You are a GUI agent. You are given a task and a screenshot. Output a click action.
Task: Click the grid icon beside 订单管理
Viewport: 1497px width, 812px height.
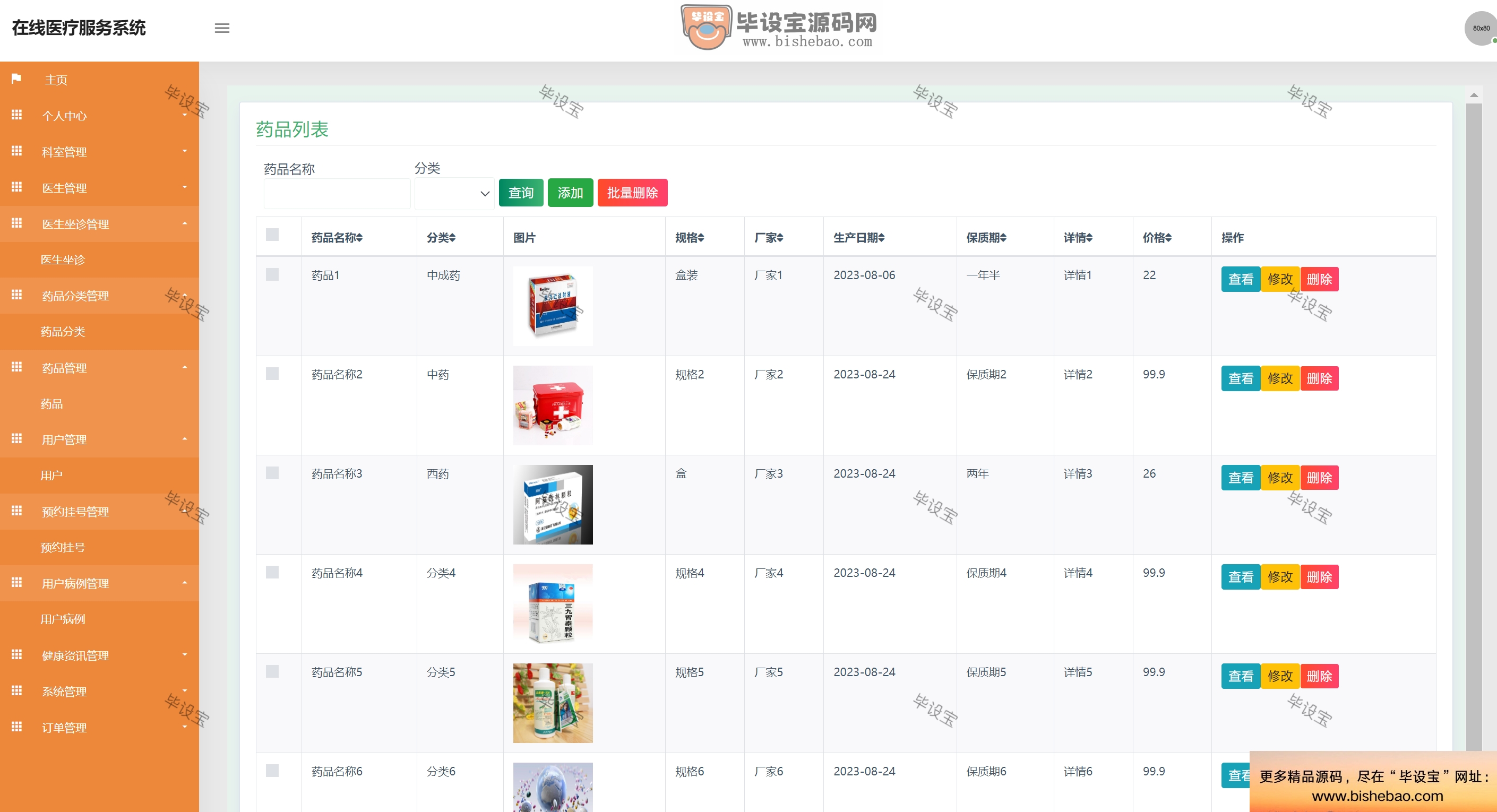click(x=16, y=727)
